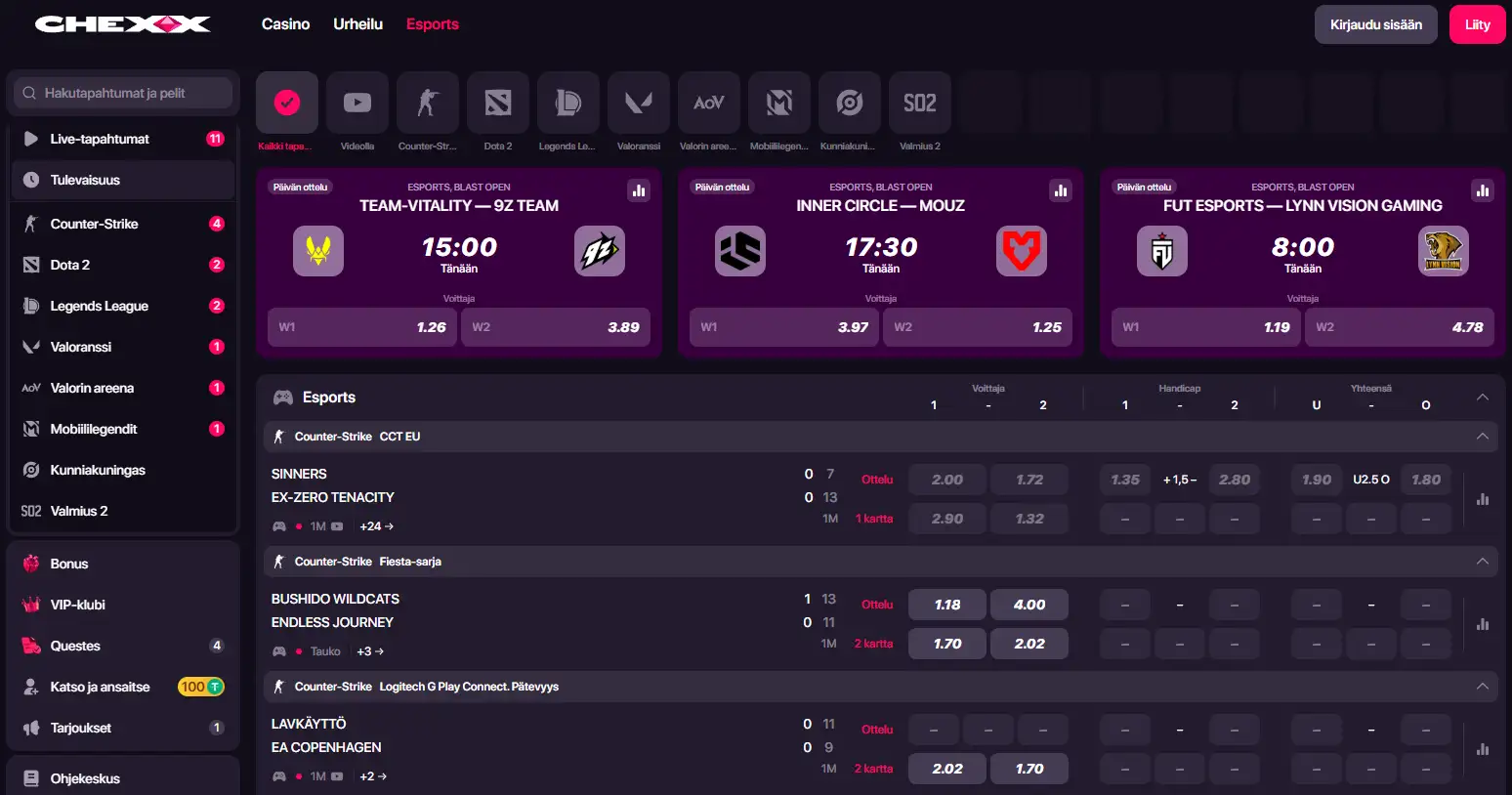1512x795 pixels.
Task: Switch to Urheilu tab
Action: coord(357,24)
